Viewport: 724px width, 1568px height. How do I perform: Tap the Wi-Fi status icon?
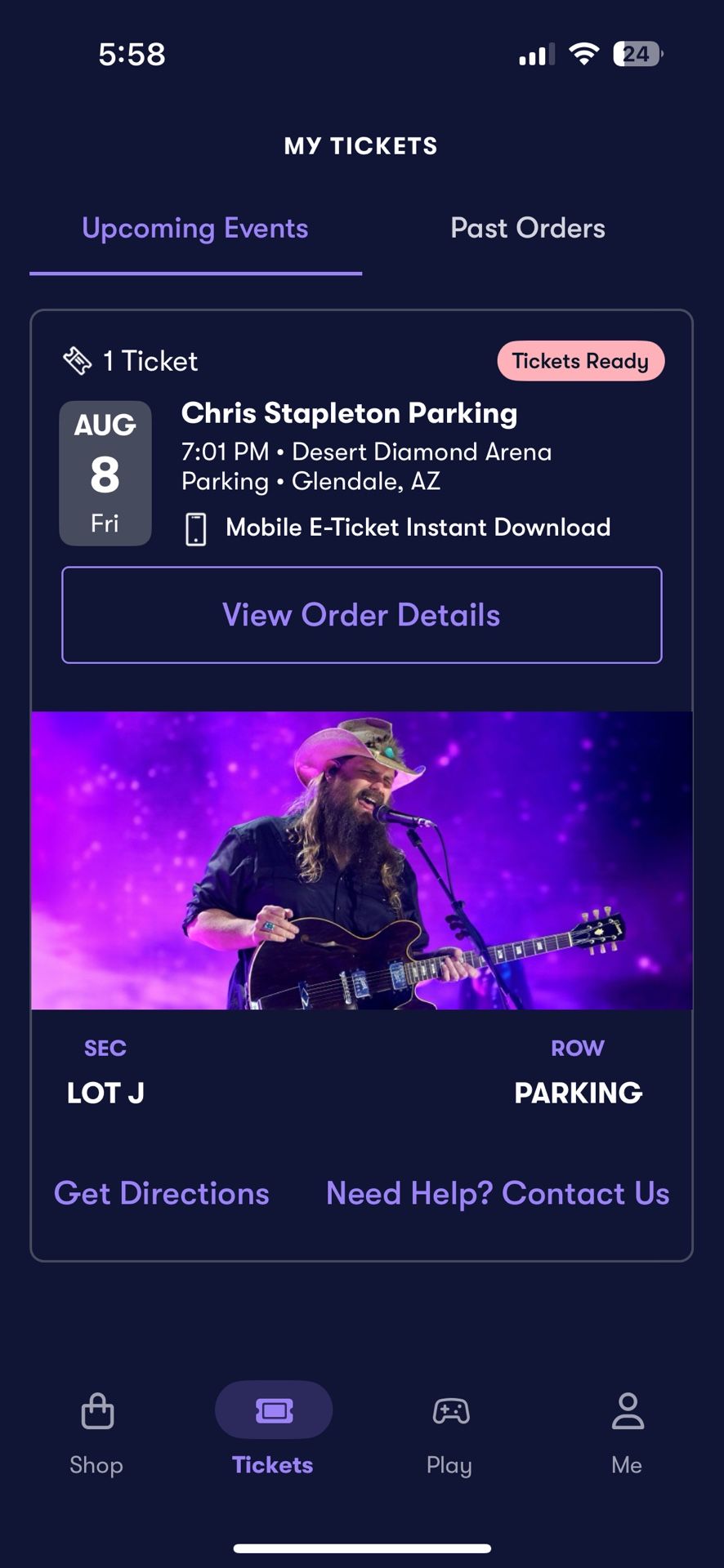(583, 54)
